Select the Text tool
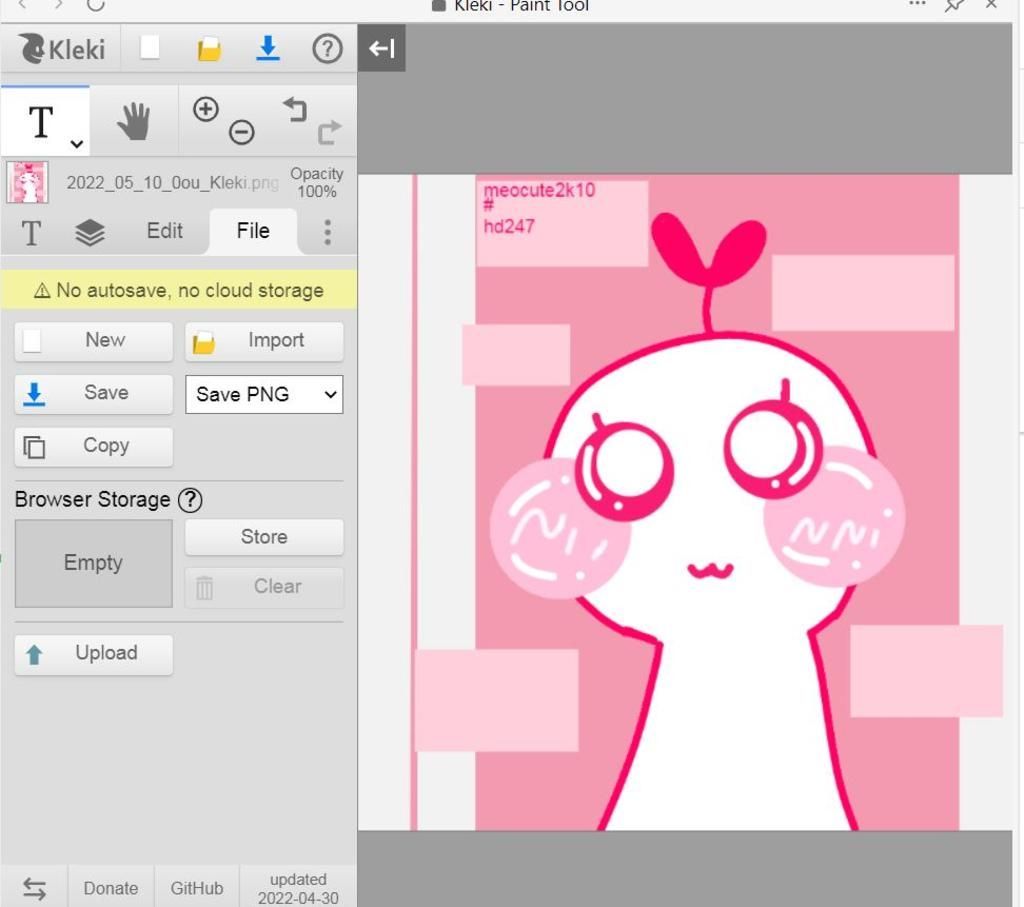Screen dimensions: 1024x907 point(41,122)
